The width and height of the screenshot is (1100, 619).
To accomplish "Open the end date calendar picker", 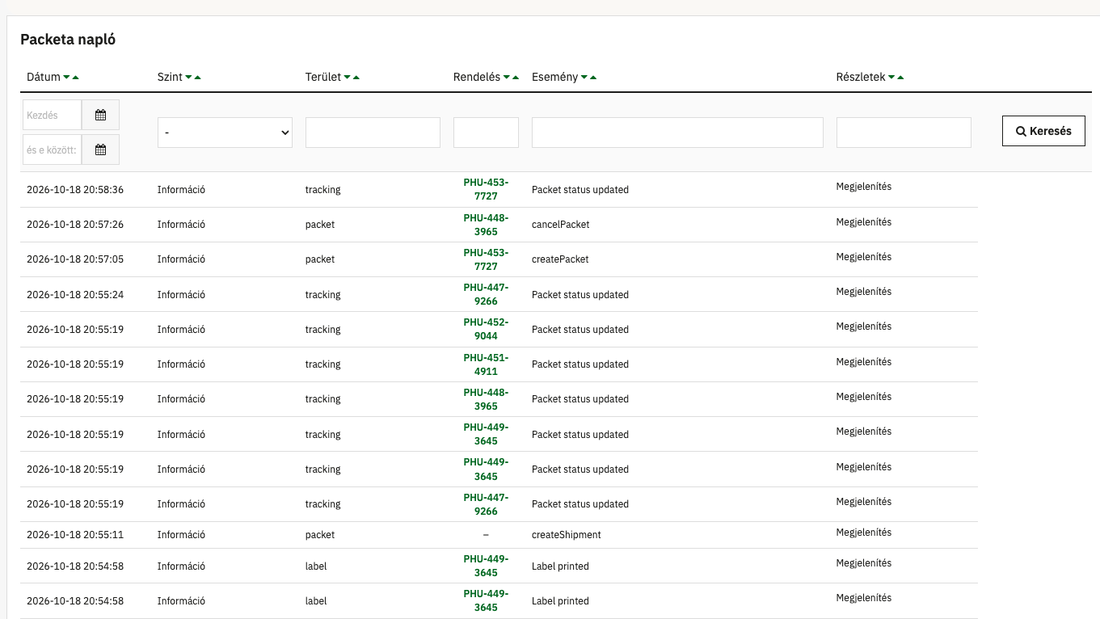I will [100, 149].
